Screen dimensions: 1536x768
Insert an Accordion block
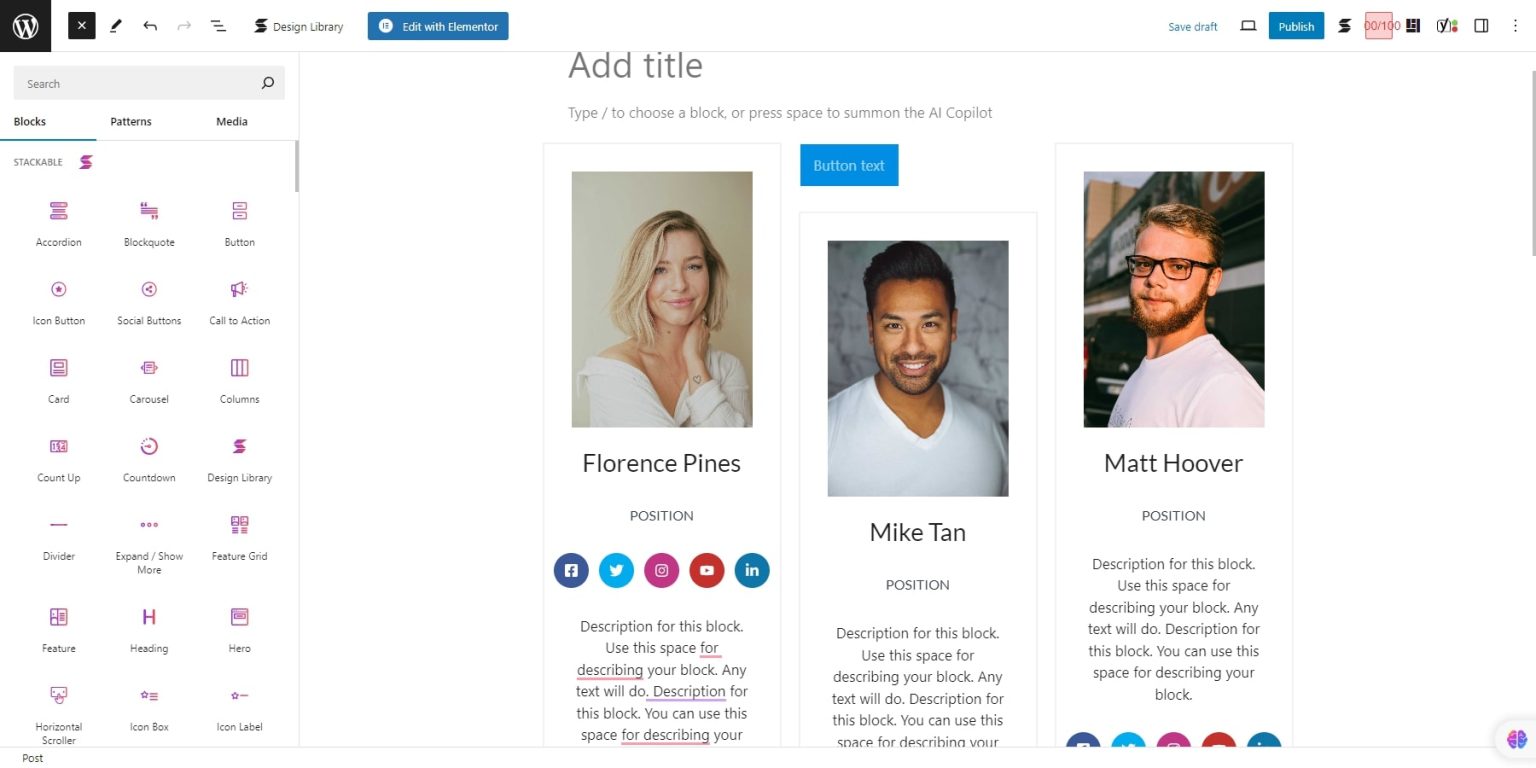58,220
